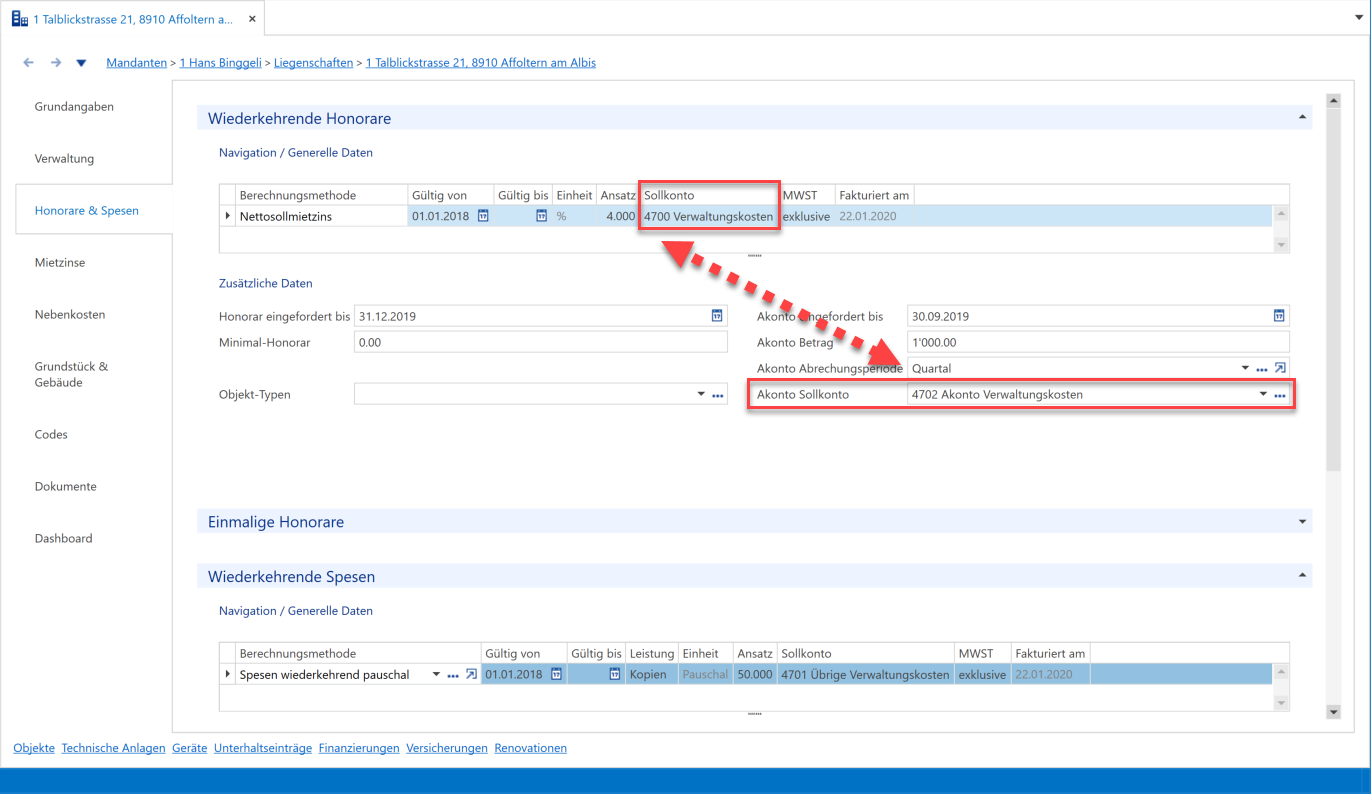Switch to the Grundangaben tab

[x=74, y=107]
